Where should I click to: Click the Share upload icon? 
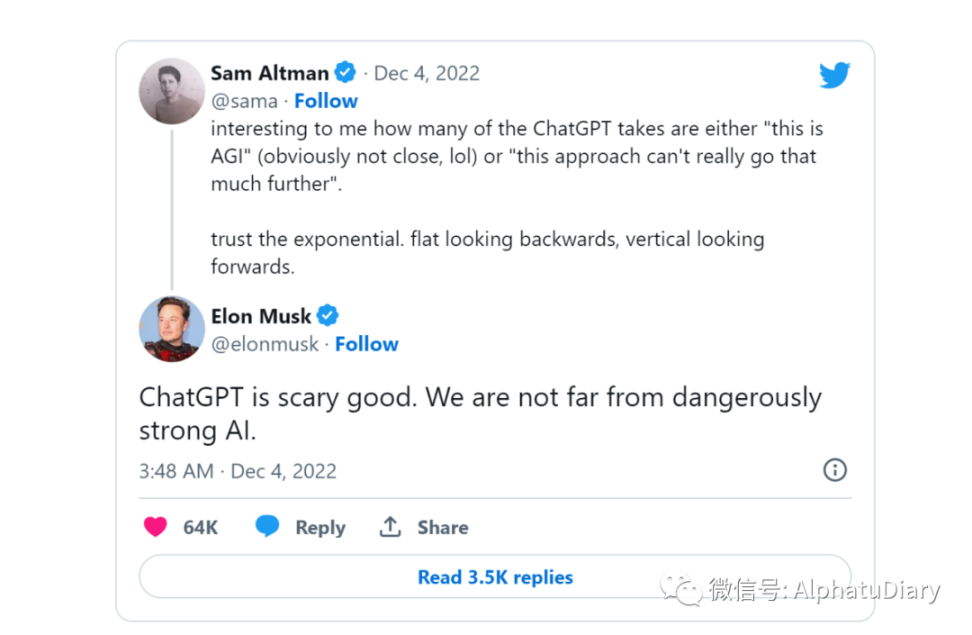(x=390, y=527)
